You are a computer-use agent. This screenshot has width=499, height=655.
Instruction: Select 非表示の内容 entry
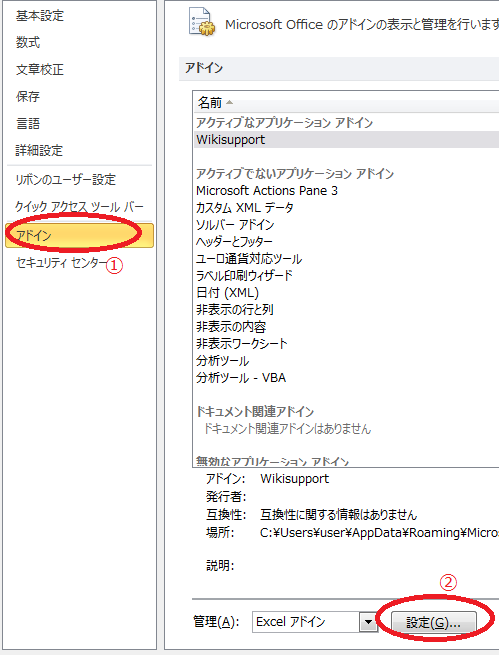[231, 327]
